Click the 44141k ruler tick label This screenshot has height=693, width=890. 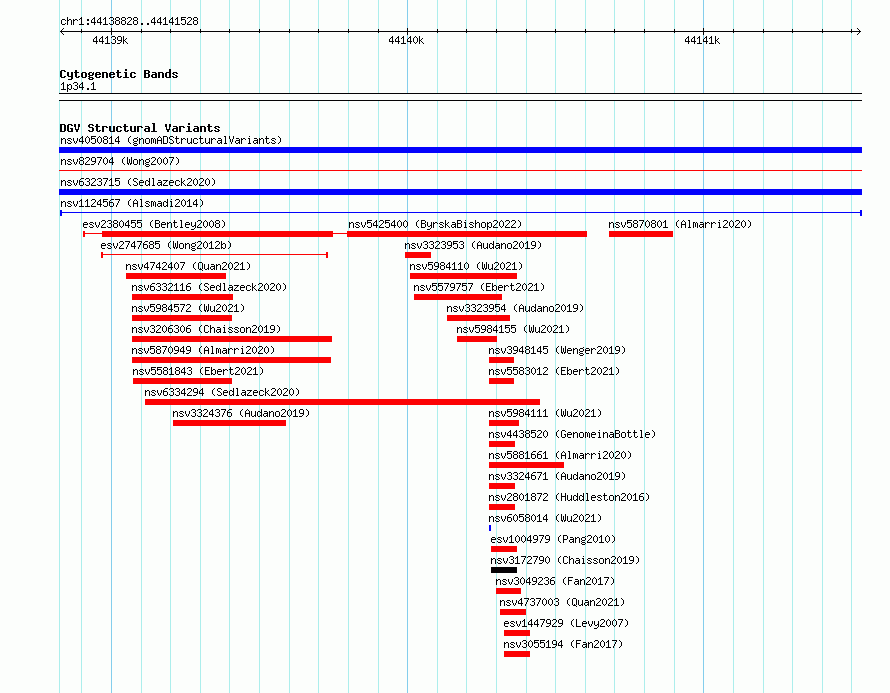pyautogui.click(x=702, y=40)
